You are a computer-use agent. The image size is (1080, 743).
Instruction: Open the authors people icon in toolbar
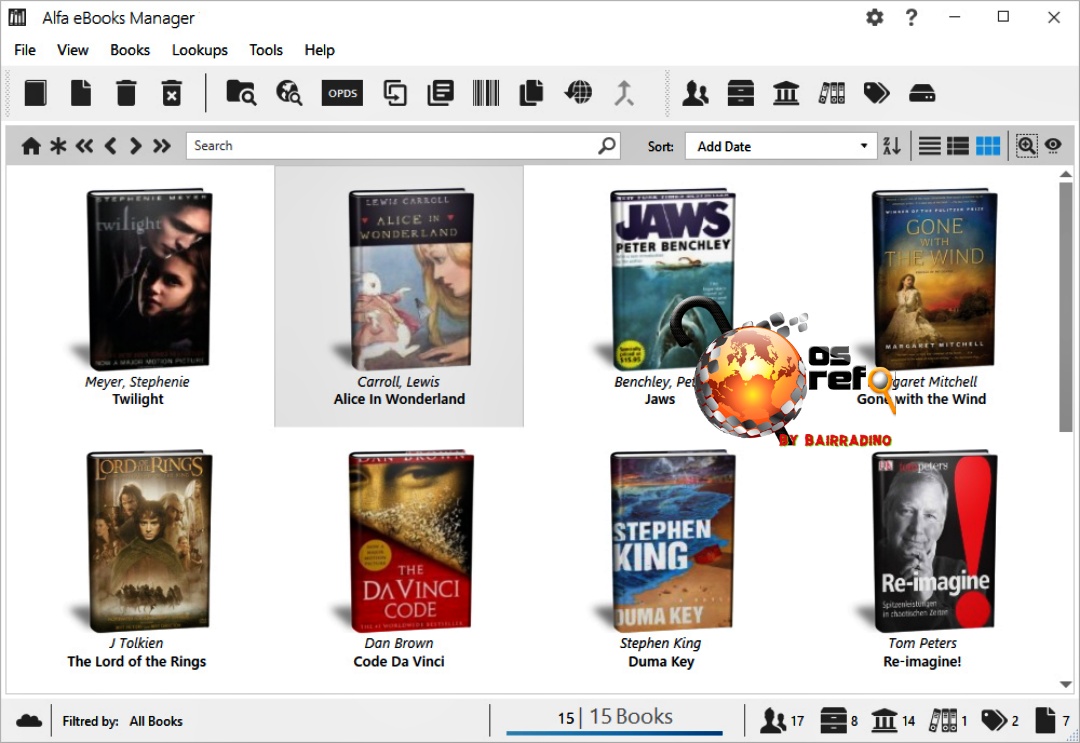tap(696, 93)
